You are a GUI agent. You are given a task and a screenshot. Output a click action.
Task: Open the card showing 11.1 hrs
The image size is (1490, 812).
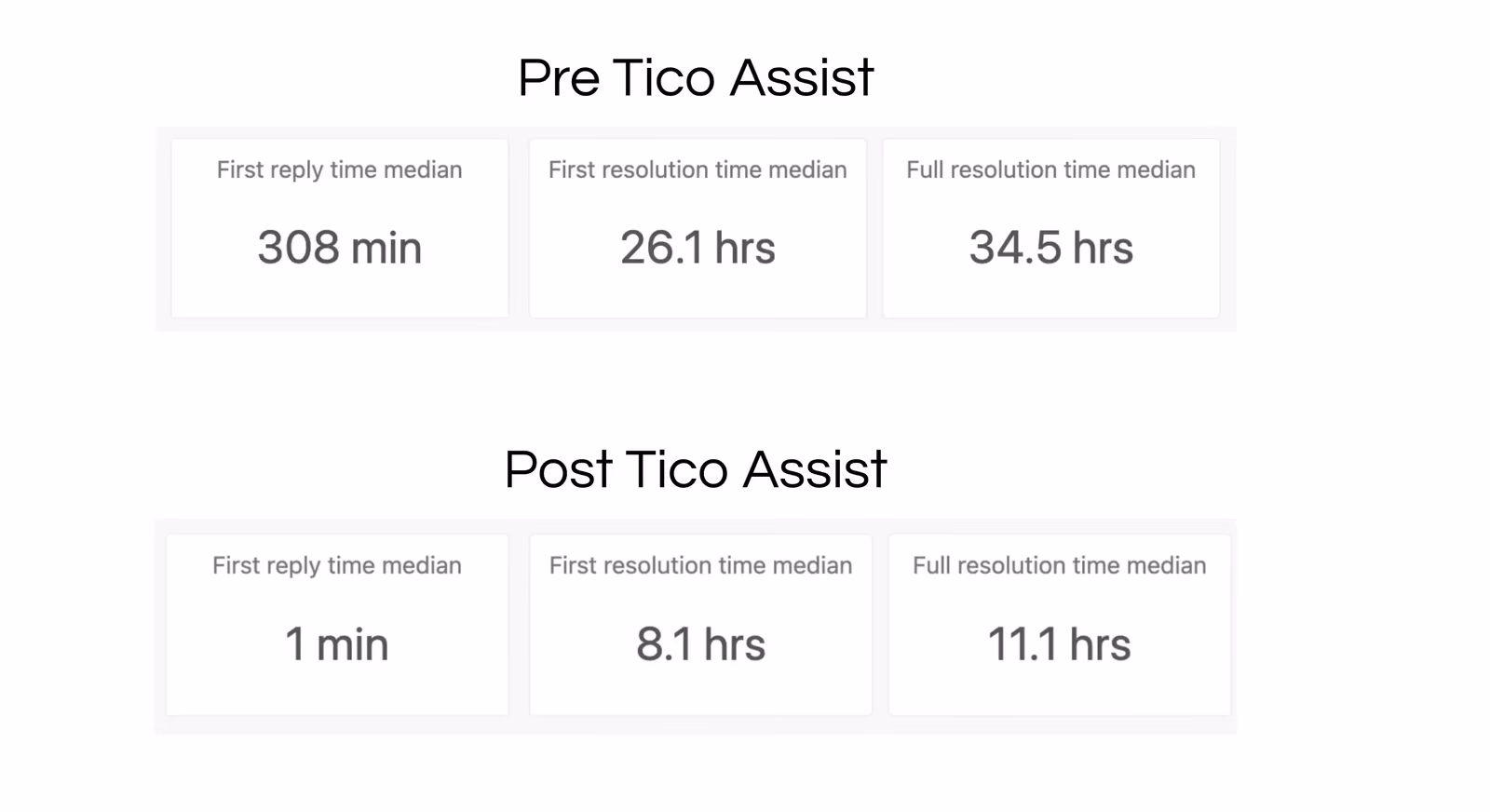(x=1060, y=625)
